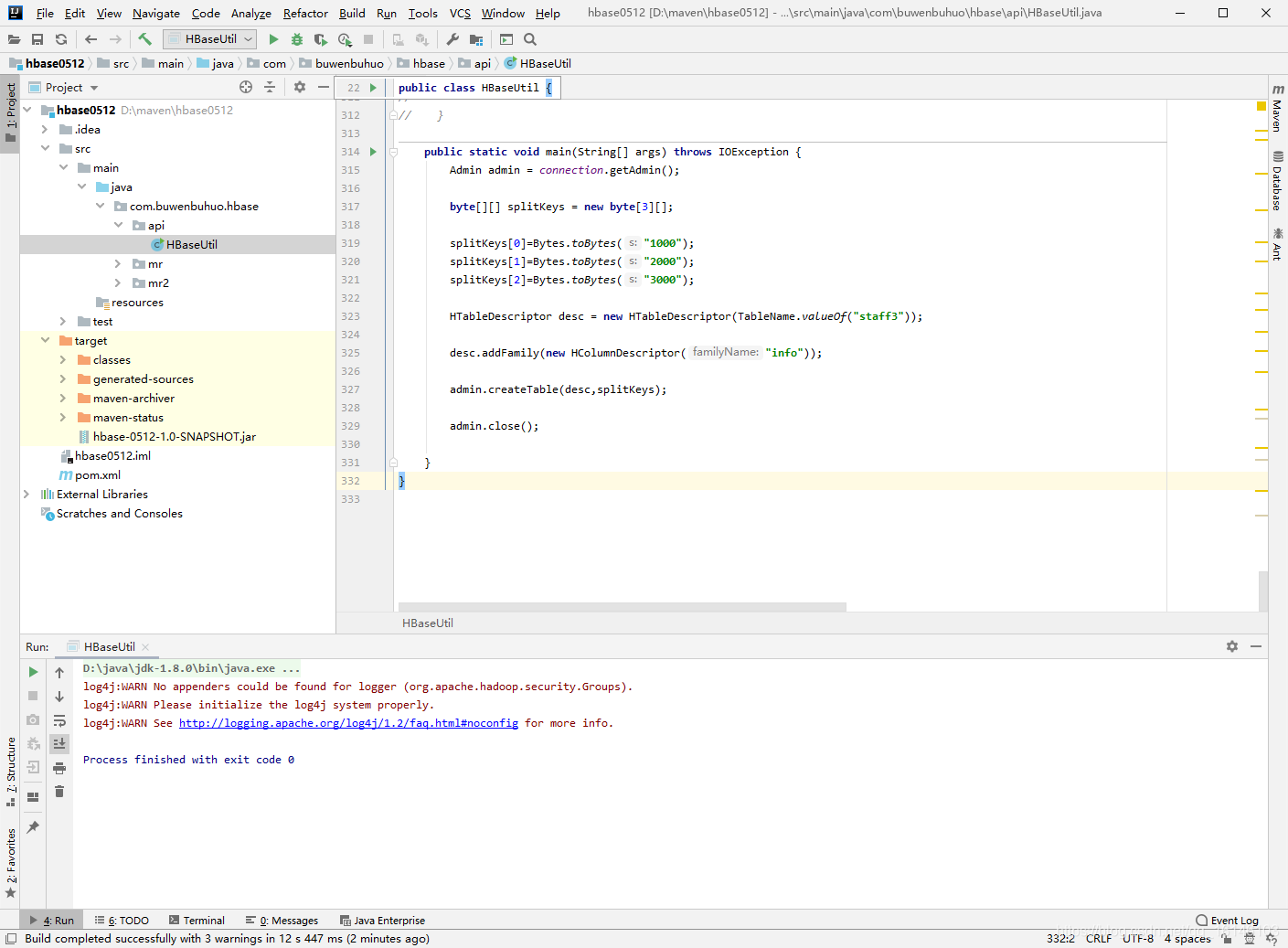Image resolution: width=1288 pixels, height=948 pixels.
Task: Open the Event Log button
Action: tap(1227, 921)
